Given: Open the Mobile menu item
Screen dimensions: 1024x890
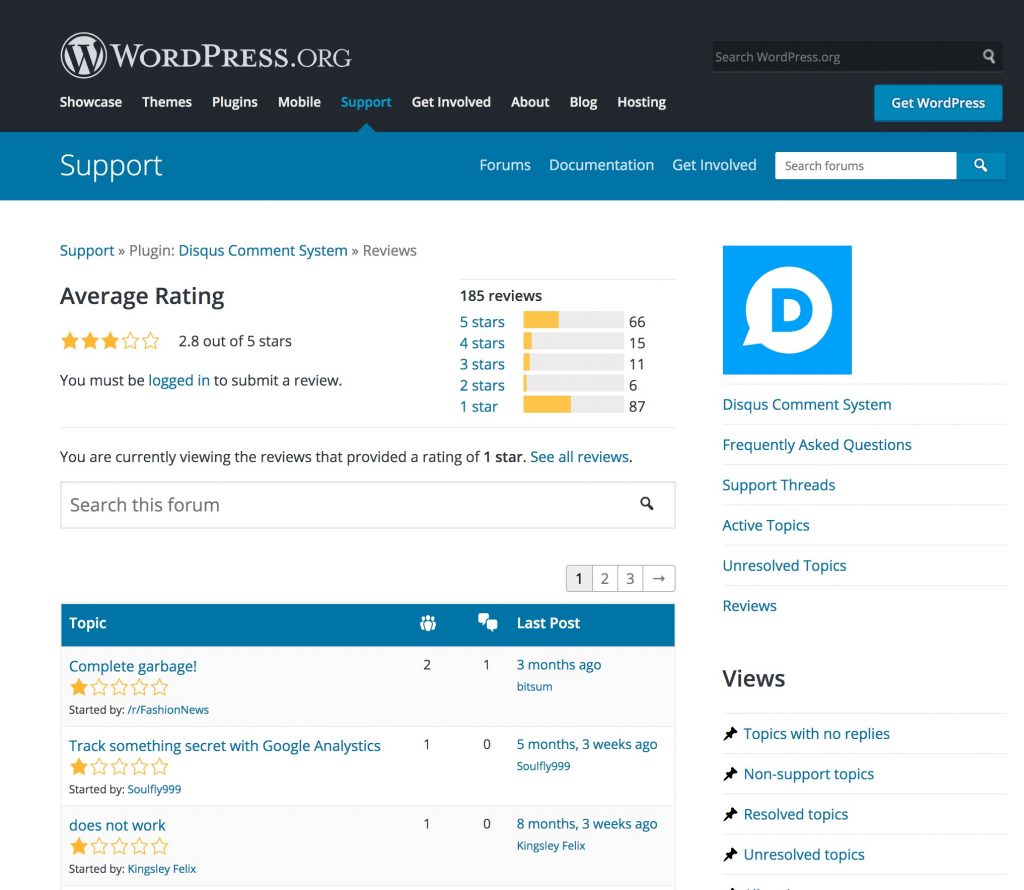Looking at the screenshot, I should [x=299, y=102].
